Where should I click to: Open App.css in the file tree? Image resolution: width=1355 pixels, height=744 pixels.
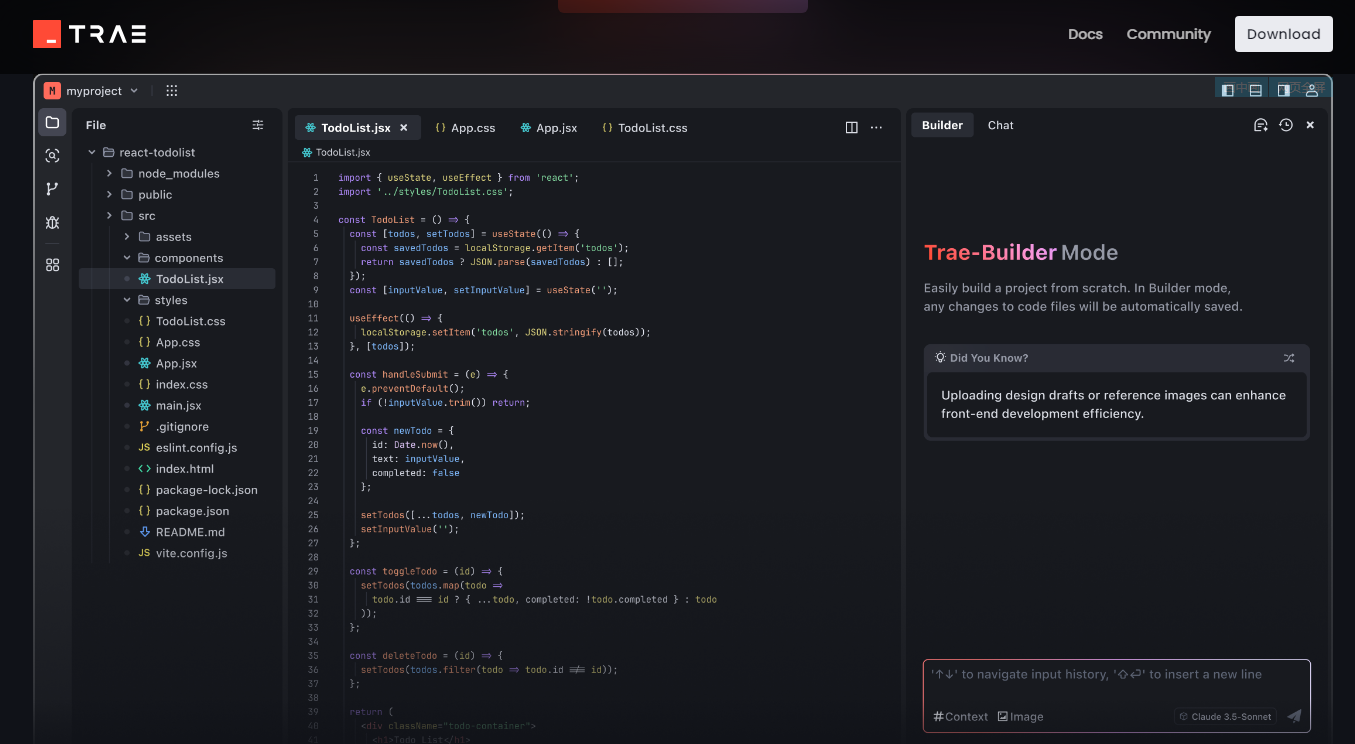coord(177,342)
